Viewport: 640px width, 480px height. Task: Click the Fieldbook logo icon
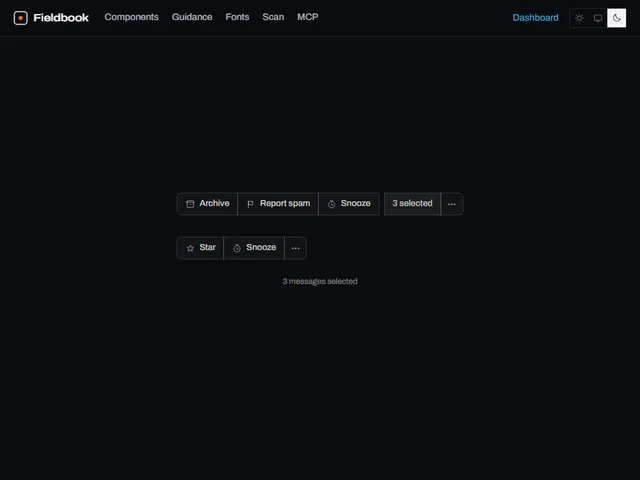[x=20, y=18]
